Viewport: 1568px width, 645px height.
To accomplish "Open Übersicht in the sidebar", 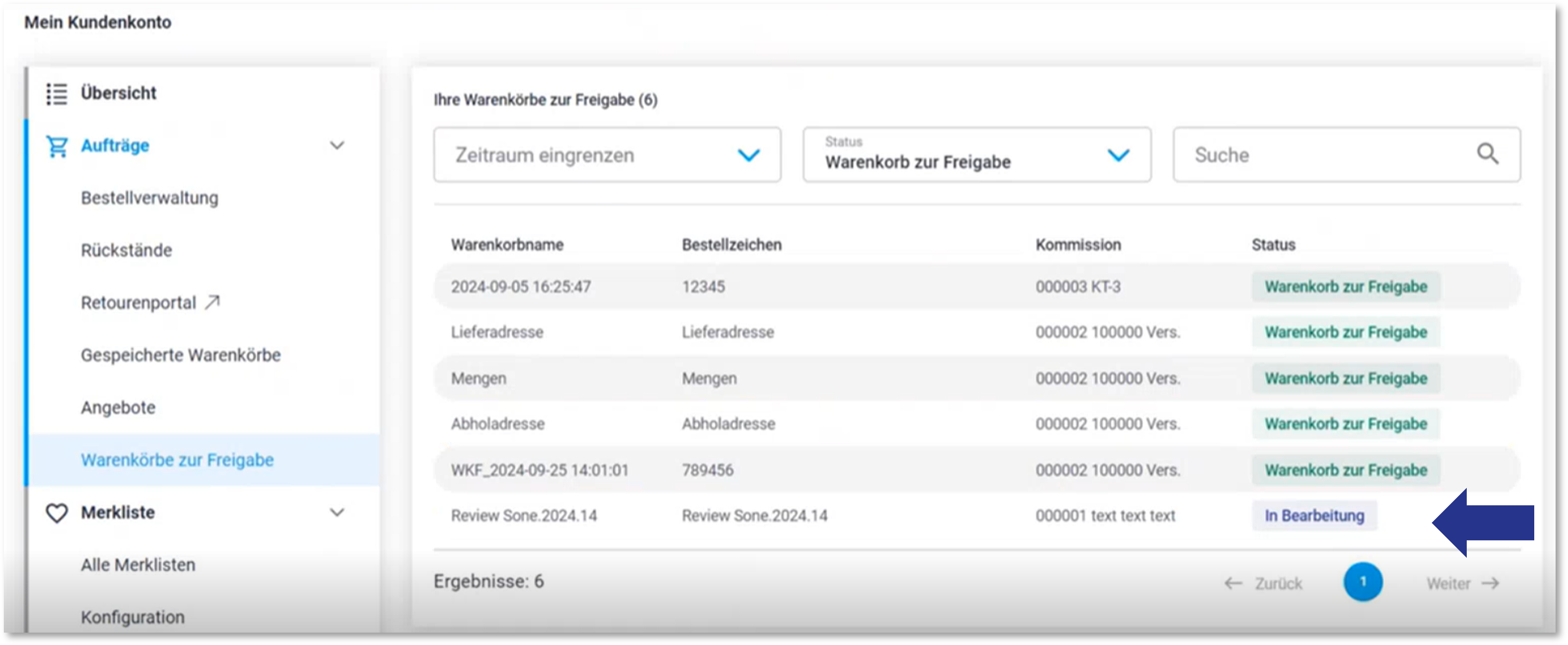I will [x=119, y=93].
